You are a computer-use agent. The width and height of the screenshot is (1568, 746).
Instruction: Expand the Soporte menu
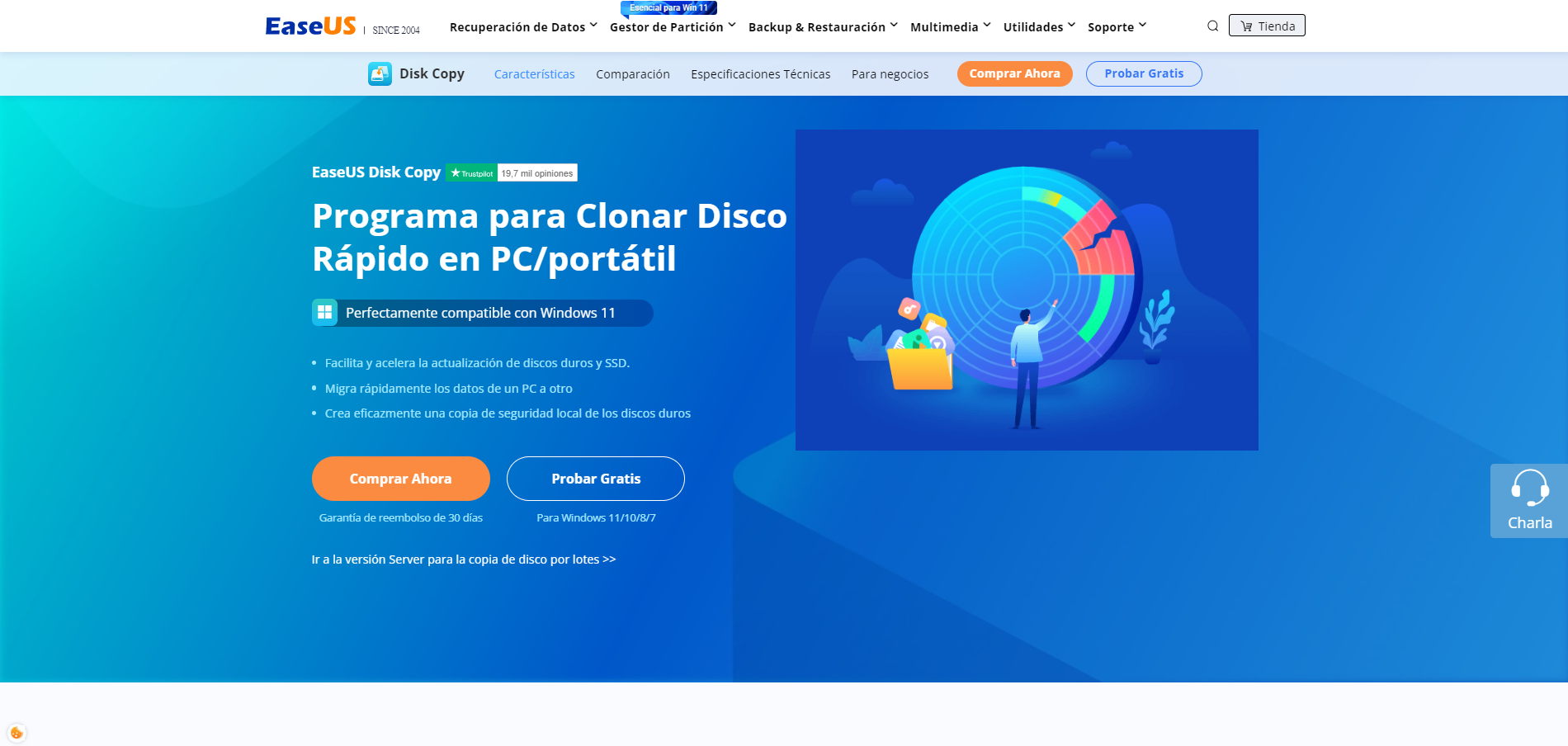(1117, 27)
